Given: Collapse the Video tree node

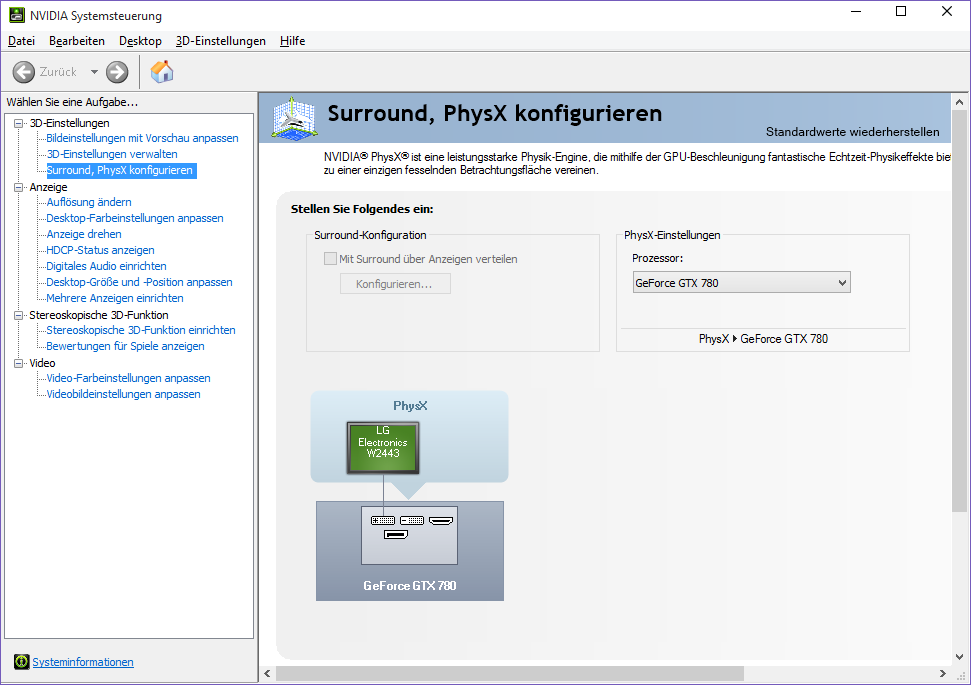Looking at the screenshot, I should (19, 363).
